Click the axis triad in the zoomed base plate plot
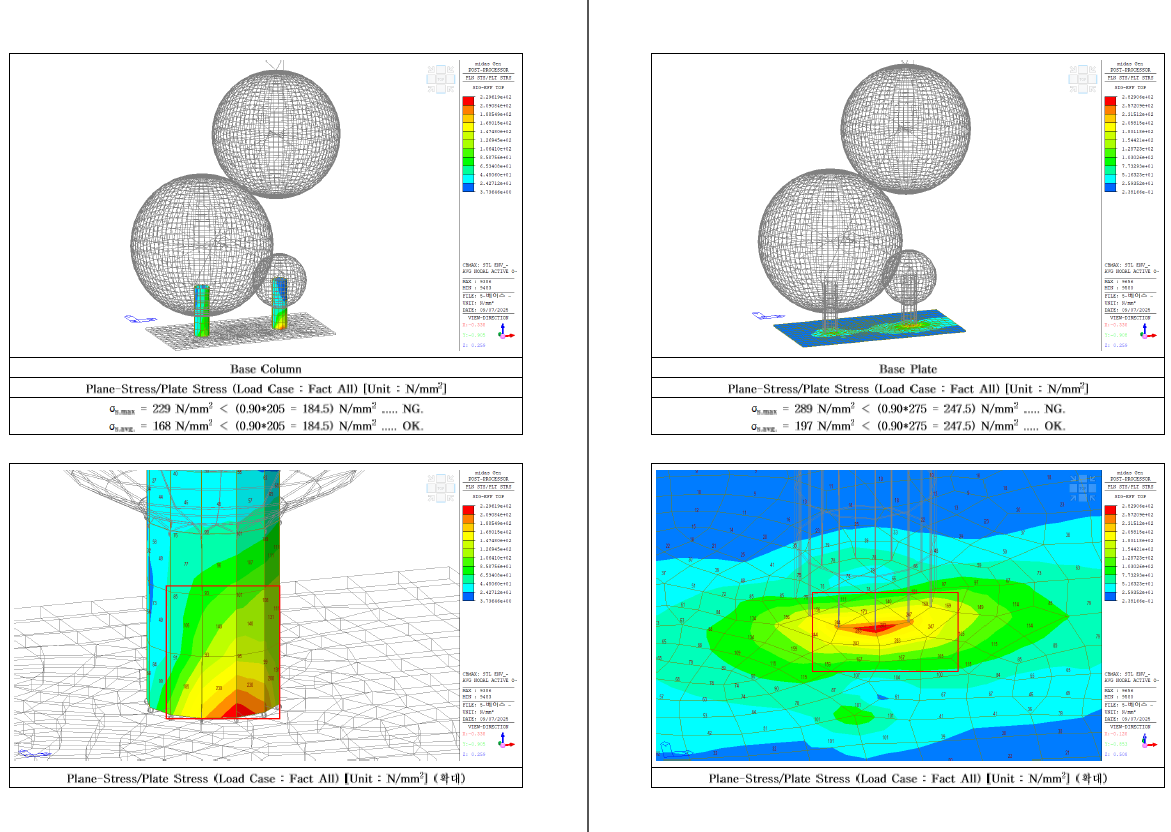The image size is (1171, 832). [1148, 739]
